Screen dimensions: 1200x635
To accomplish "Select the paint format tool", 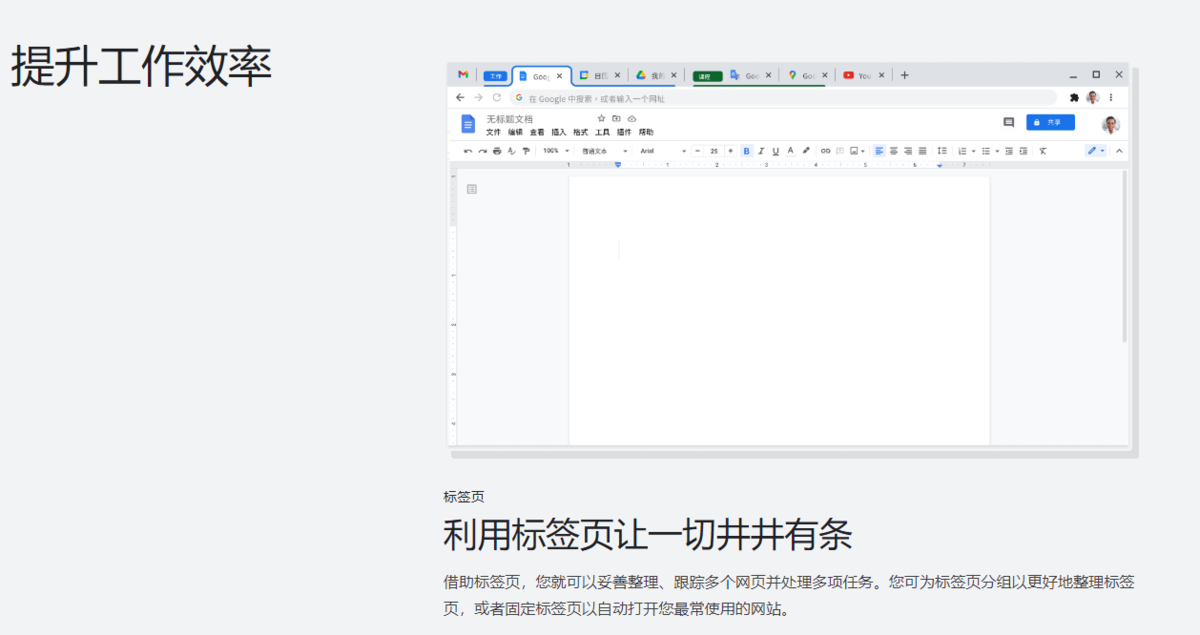I will [x=526, y=151].
